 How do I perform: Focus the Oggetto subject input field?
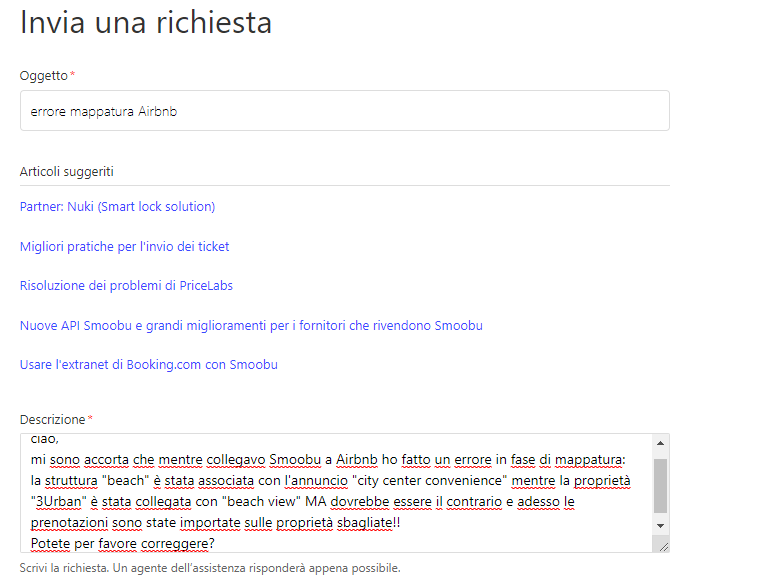click(x=345, y=111)
